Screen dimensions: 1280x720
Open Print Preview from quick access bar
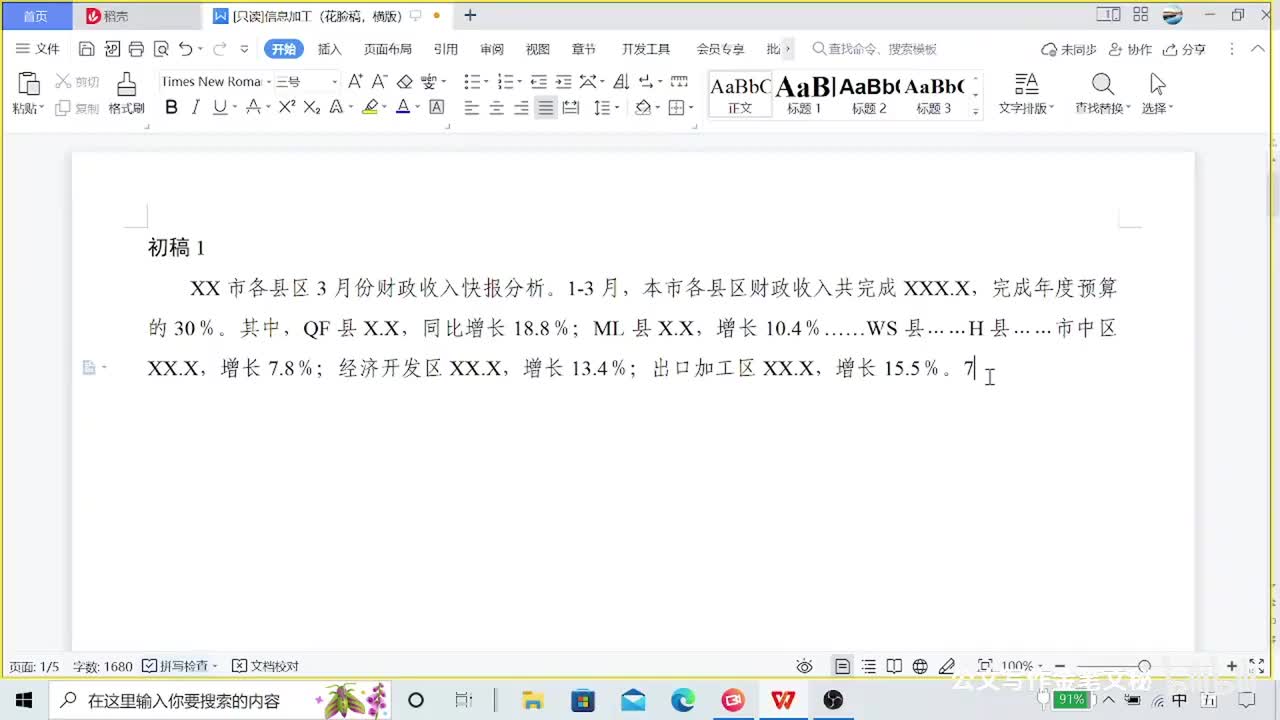[161, 49]
